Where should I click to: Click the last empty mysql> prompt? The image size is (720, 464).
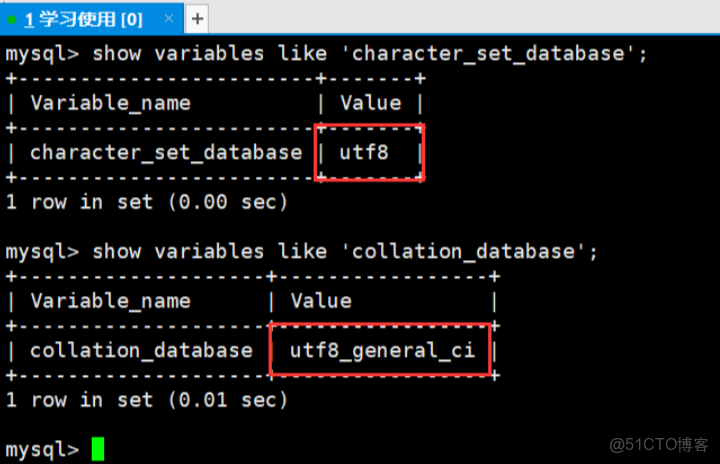[x=42, y=449]
